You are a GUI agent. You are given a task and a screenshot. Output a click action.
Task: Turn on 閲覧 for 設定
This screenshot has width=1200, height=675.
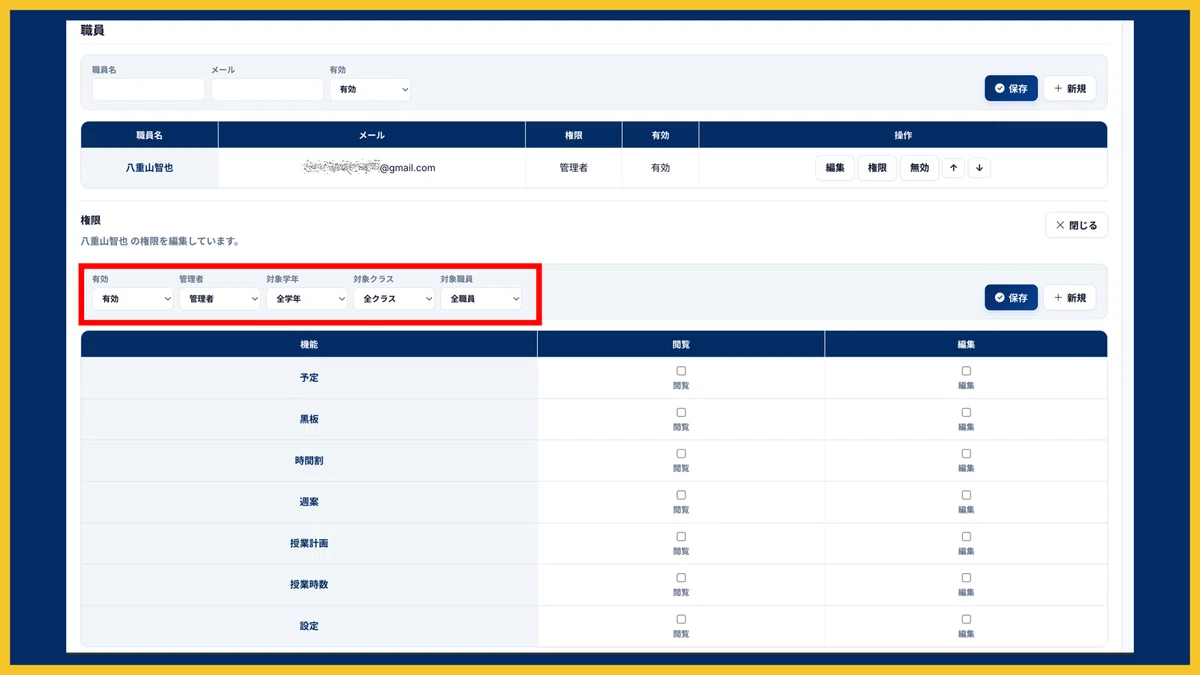coord(681,619)
